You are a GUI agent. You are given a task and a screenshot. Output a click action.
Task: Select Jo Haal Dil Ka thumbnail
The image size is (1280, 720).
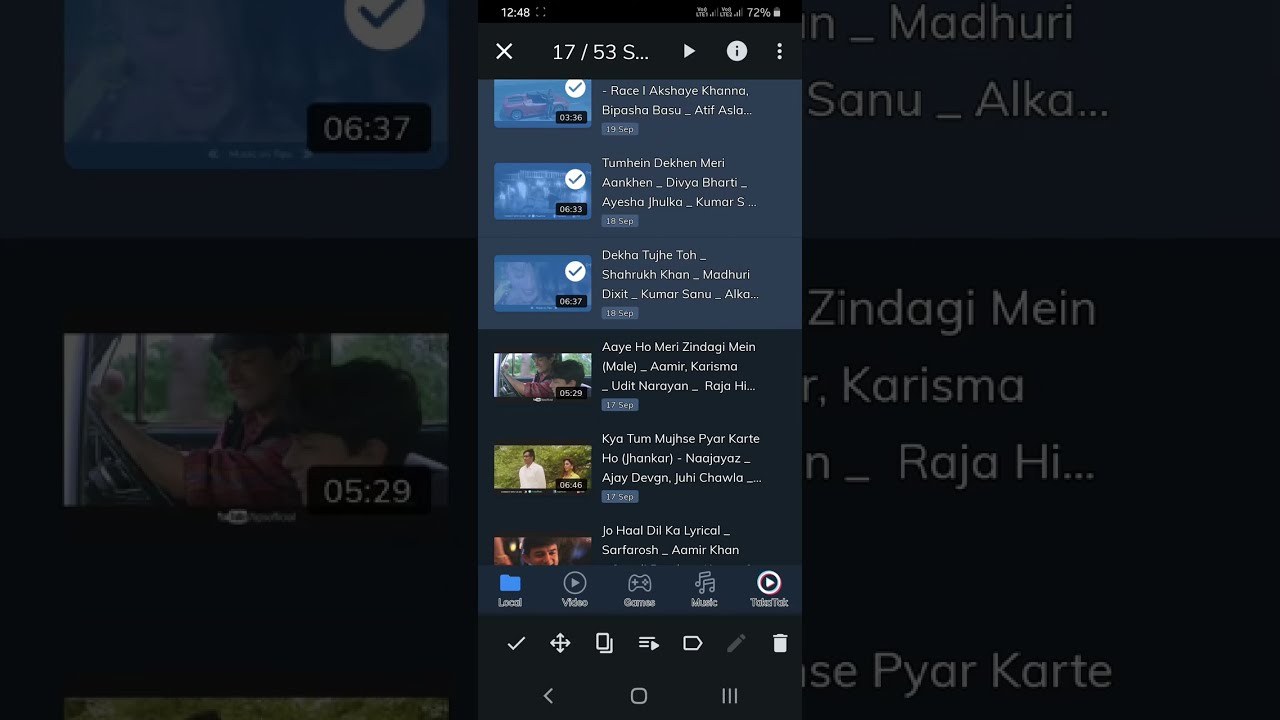coord(542,550)
